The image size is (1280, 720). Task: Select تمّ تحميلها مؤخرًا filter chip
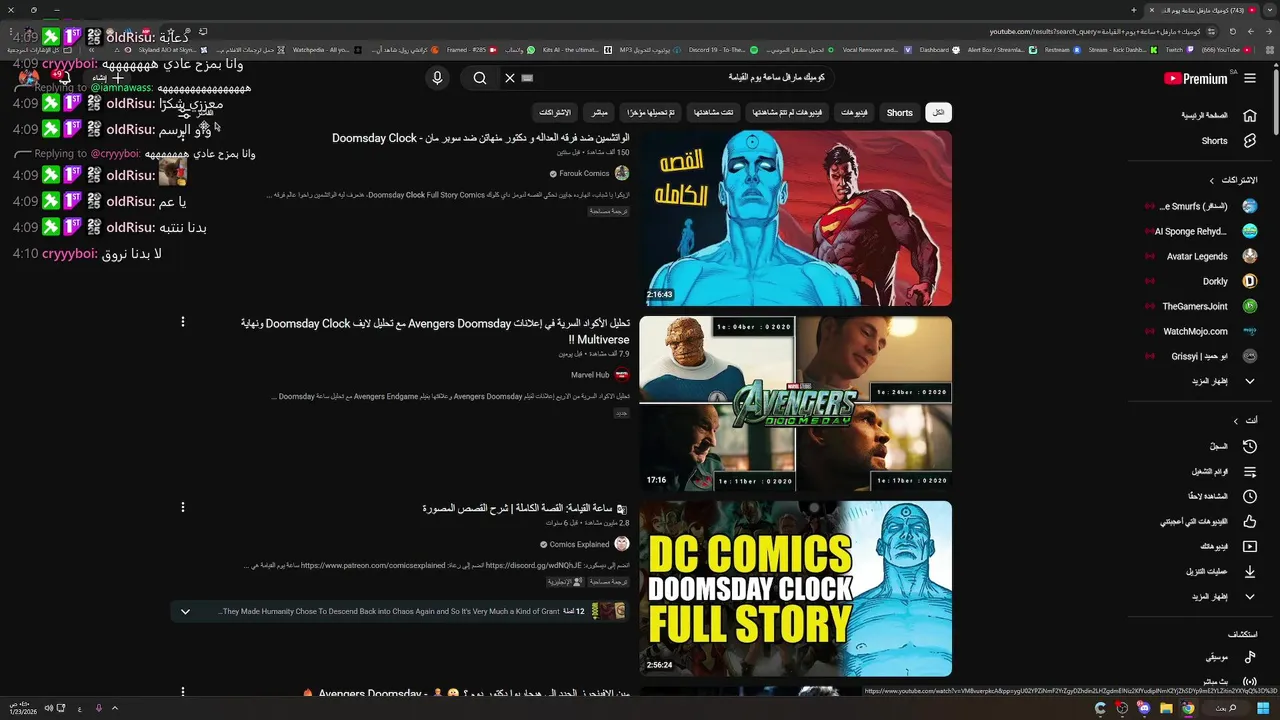coord(650,112)
